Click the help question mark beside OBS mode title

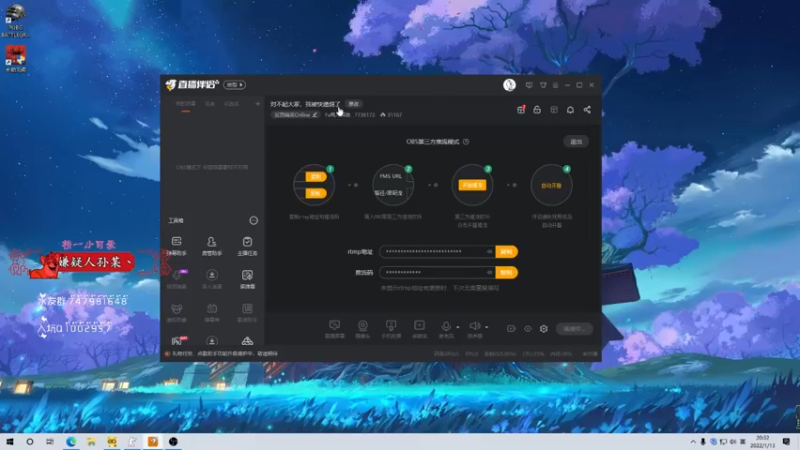click(x=466, y=142)
